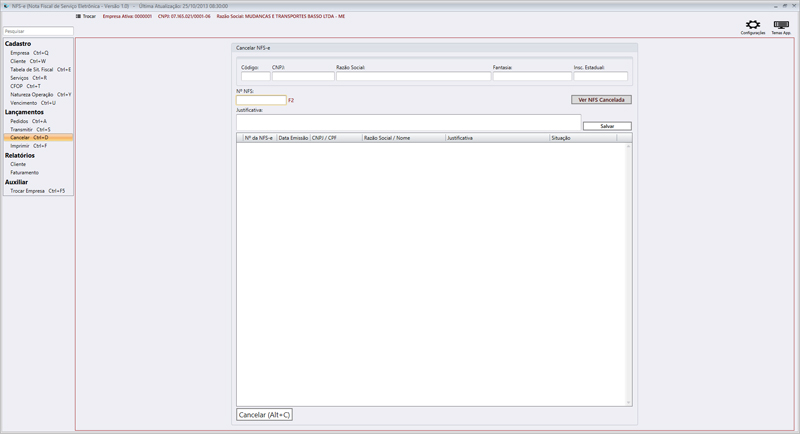The image size is (800, 434).
Task: Select Trocar Empresa Ctrl+F5 entry
Action: click(x=37, y=191)
